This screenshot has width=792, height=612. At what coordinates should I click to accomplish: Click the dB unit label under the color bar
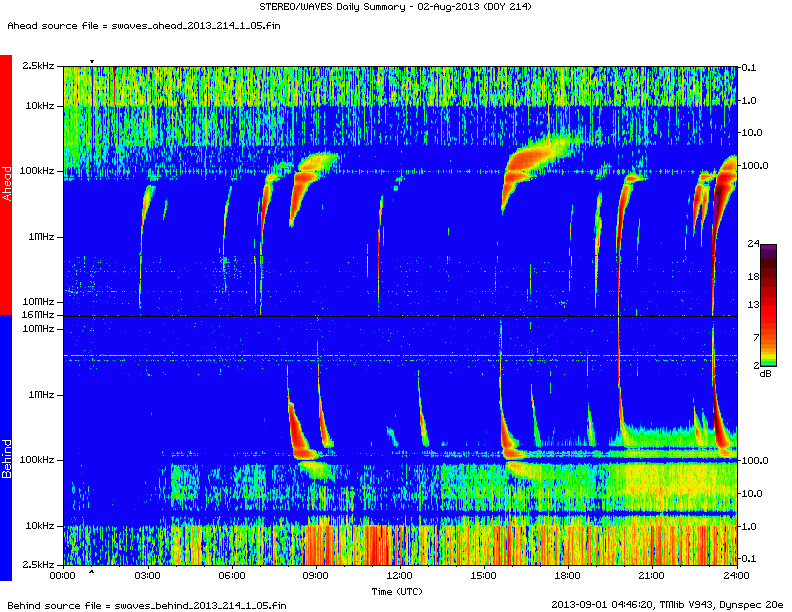tap(765, 373)
